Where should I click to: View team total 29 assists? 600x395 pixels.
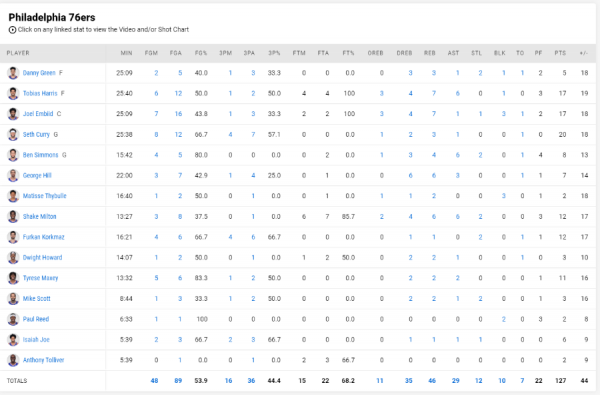(455, 381)
